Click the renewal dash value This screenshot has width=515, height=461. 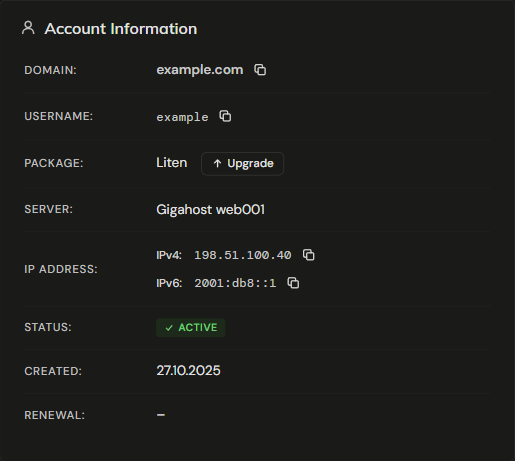coord(161,415)
